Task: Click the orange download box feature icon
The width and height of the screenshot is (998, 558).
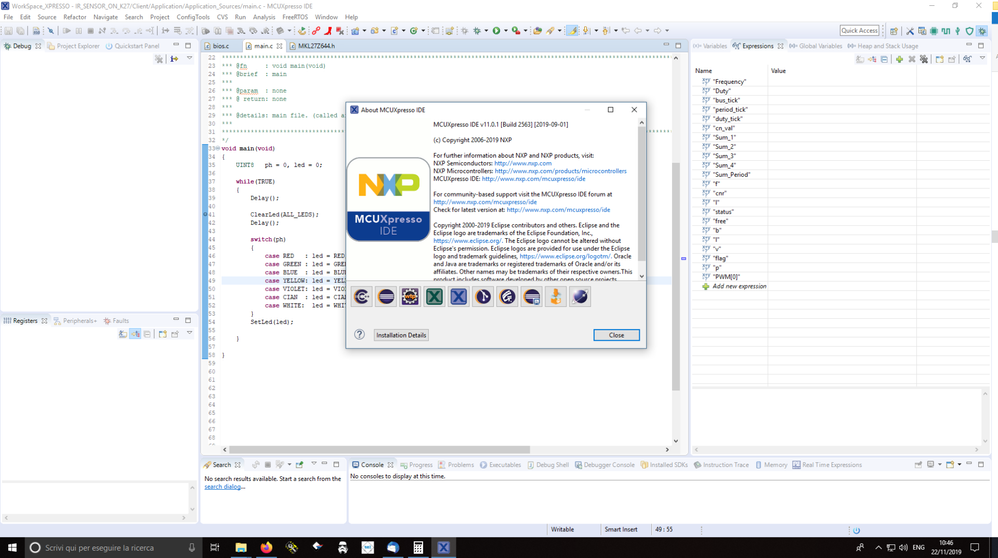Action: [556, 296]
